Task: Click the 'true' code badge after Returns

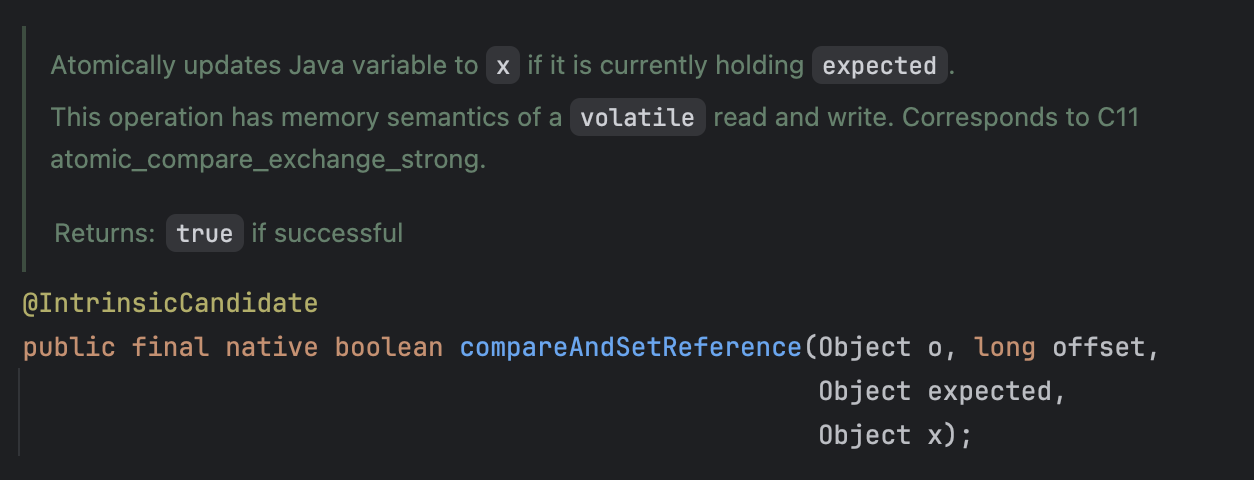Action: click(x=204, y=233)
